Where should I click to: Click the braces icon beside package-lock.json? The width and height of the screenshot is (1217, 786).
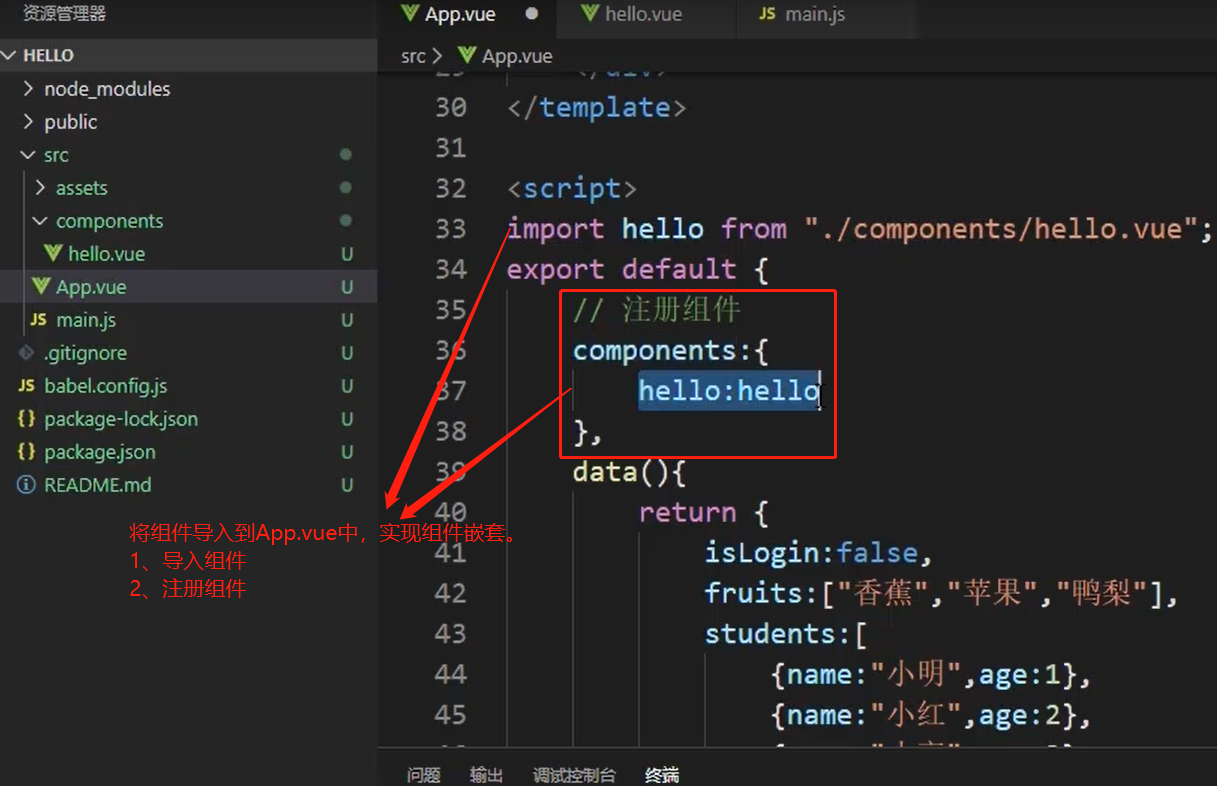tap(26, 419)
